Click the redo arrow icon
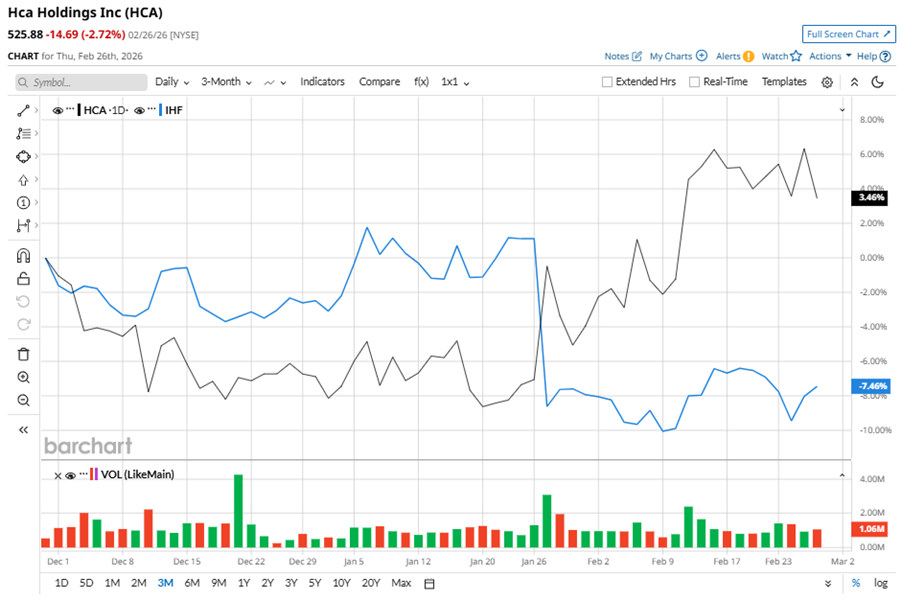 coord(23,324)
